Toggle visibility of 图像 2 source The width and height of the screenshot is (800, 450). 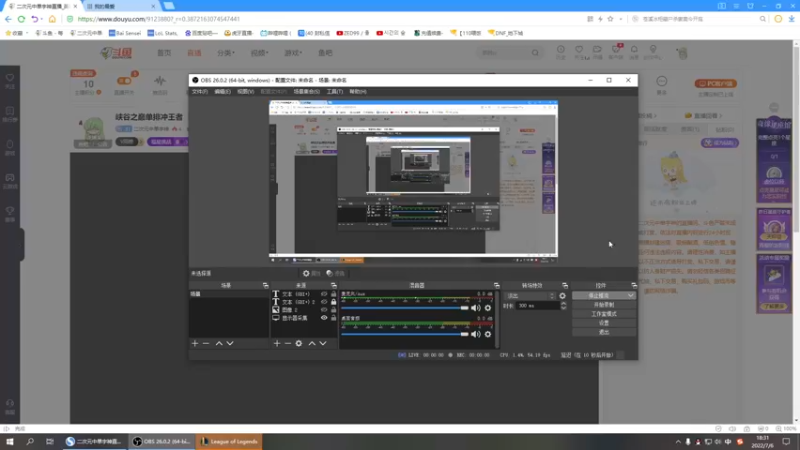(324, 310)
